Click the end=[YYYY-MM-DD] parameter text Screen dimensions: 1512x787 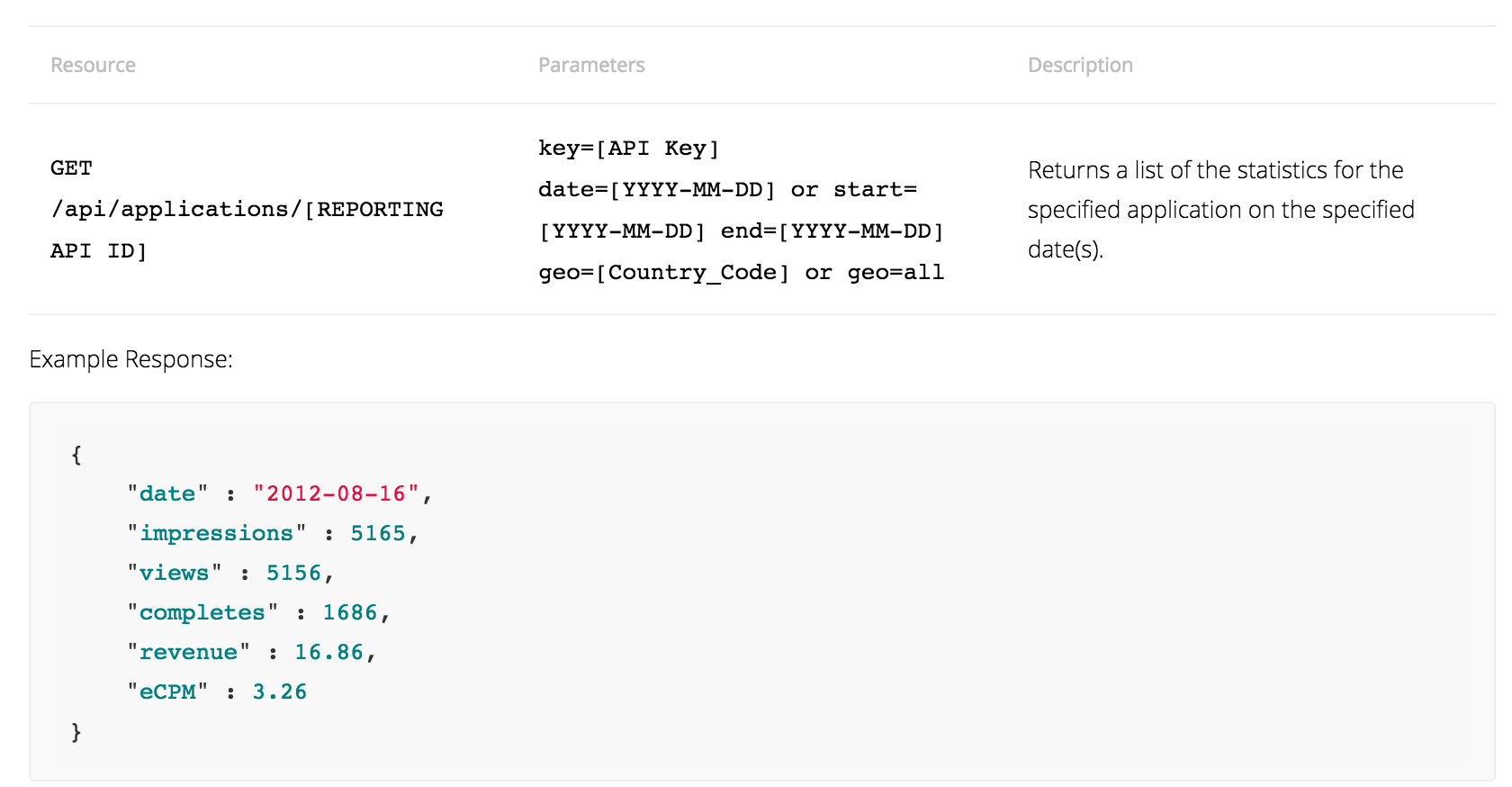point(832,231)
